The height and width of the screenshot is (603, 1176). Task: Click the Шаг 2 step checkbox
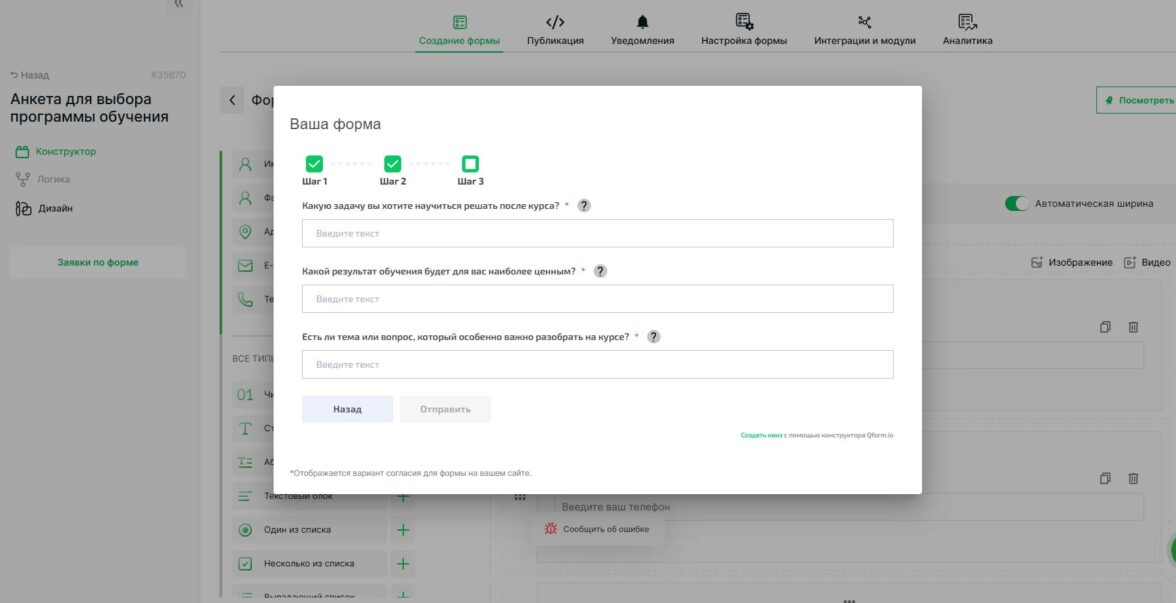click(392, 164)
